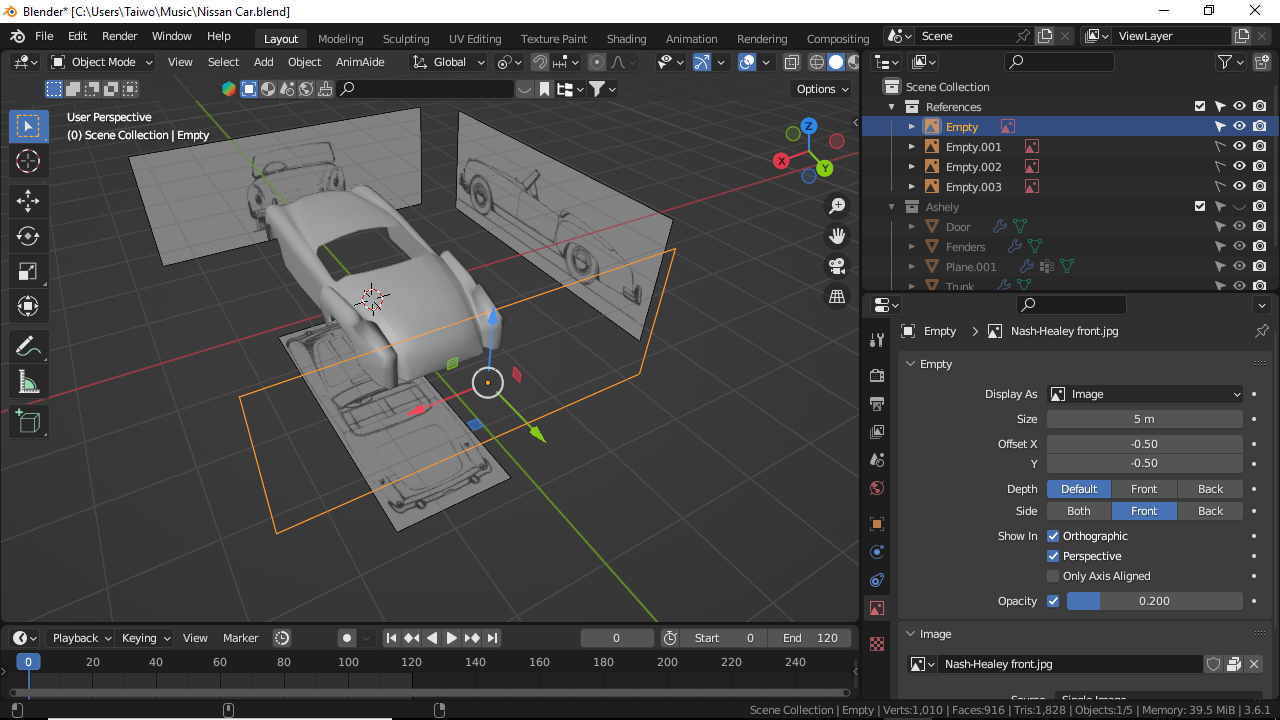Toggle proportional editing icon

coord(596,62)
